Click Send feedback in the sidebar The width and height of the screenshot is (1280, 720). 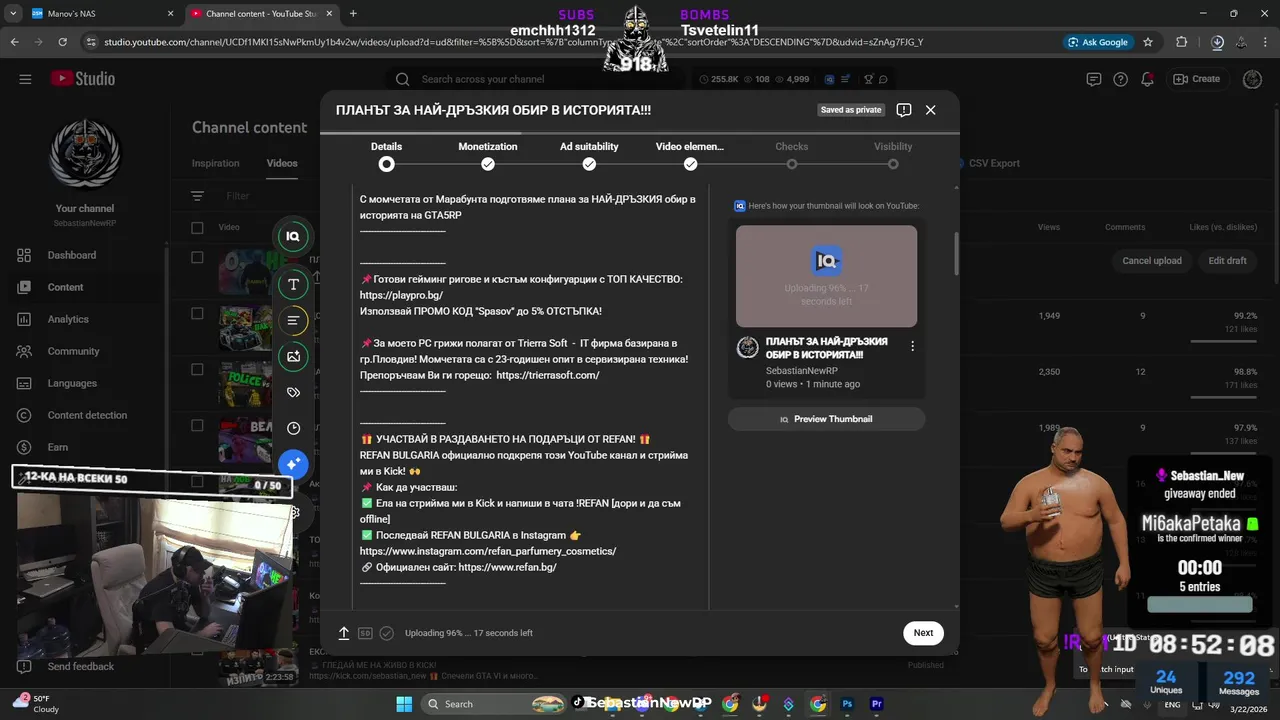pos(80,666)
